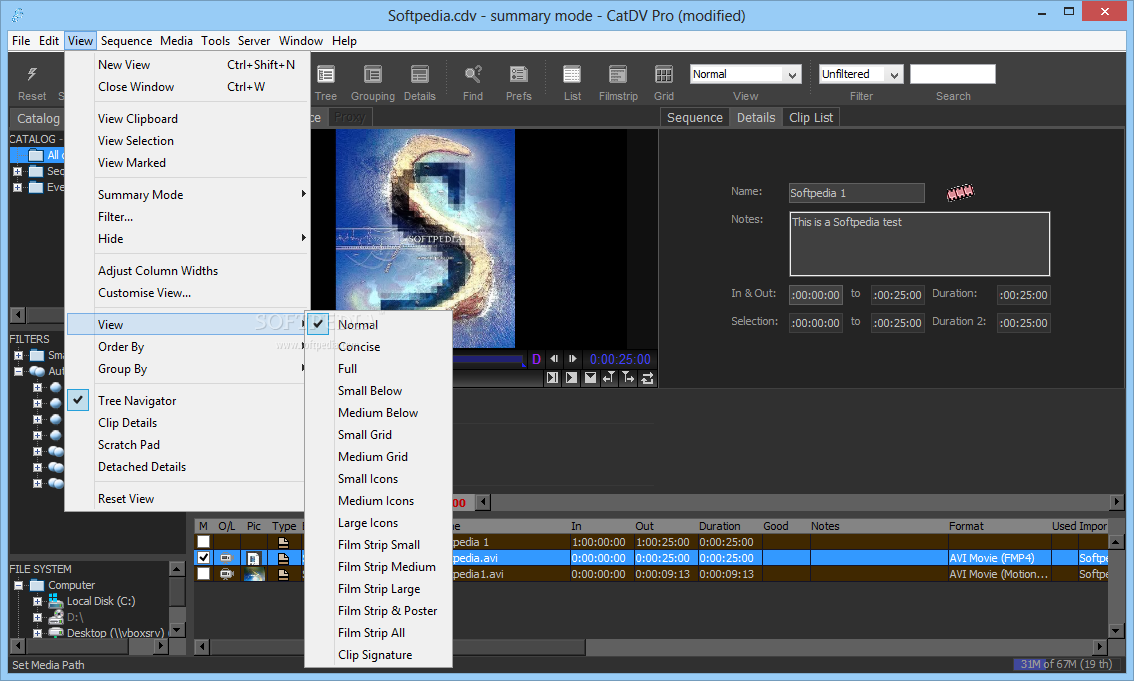Click the Details toolbar icon
This screenshot has width=1134, height=681.
click(419, 74)
